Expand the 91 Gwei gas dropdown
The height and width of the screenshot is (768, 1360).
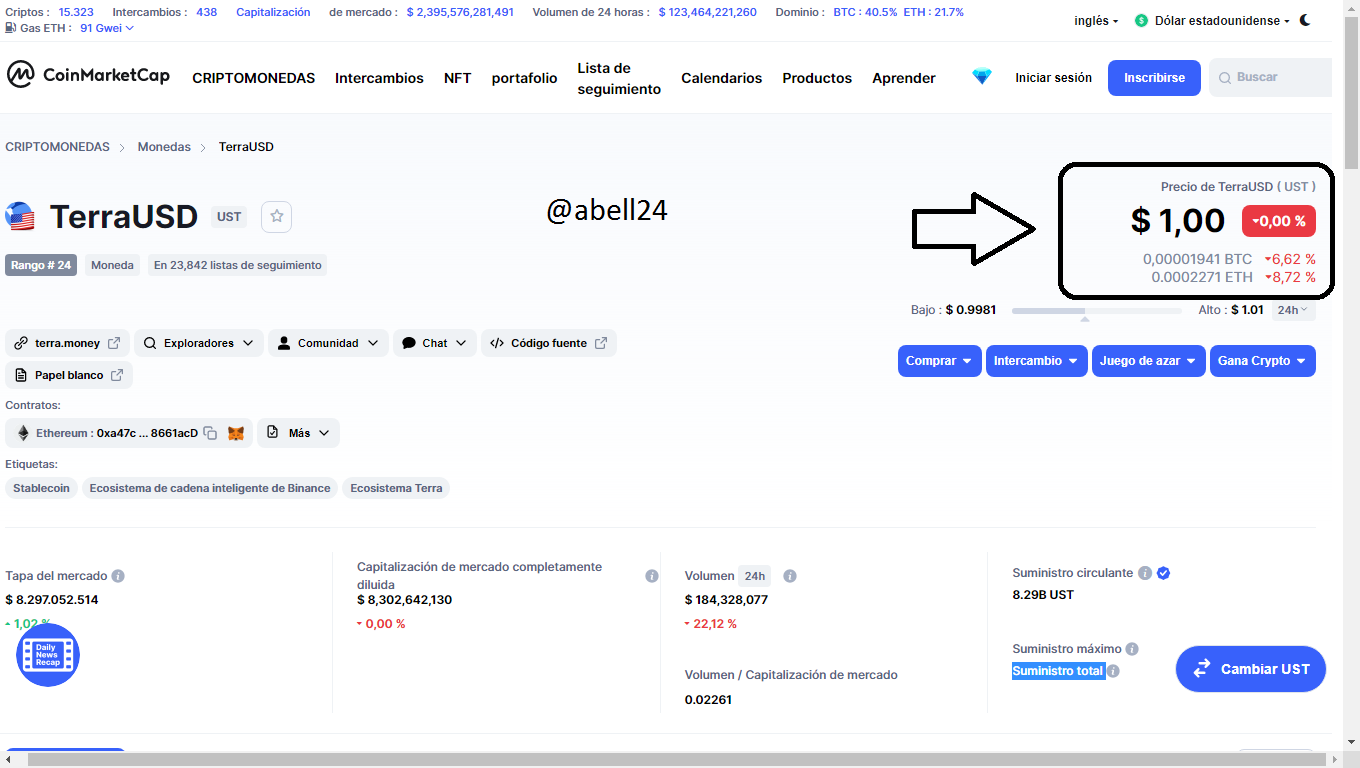(x=107, y=28)
